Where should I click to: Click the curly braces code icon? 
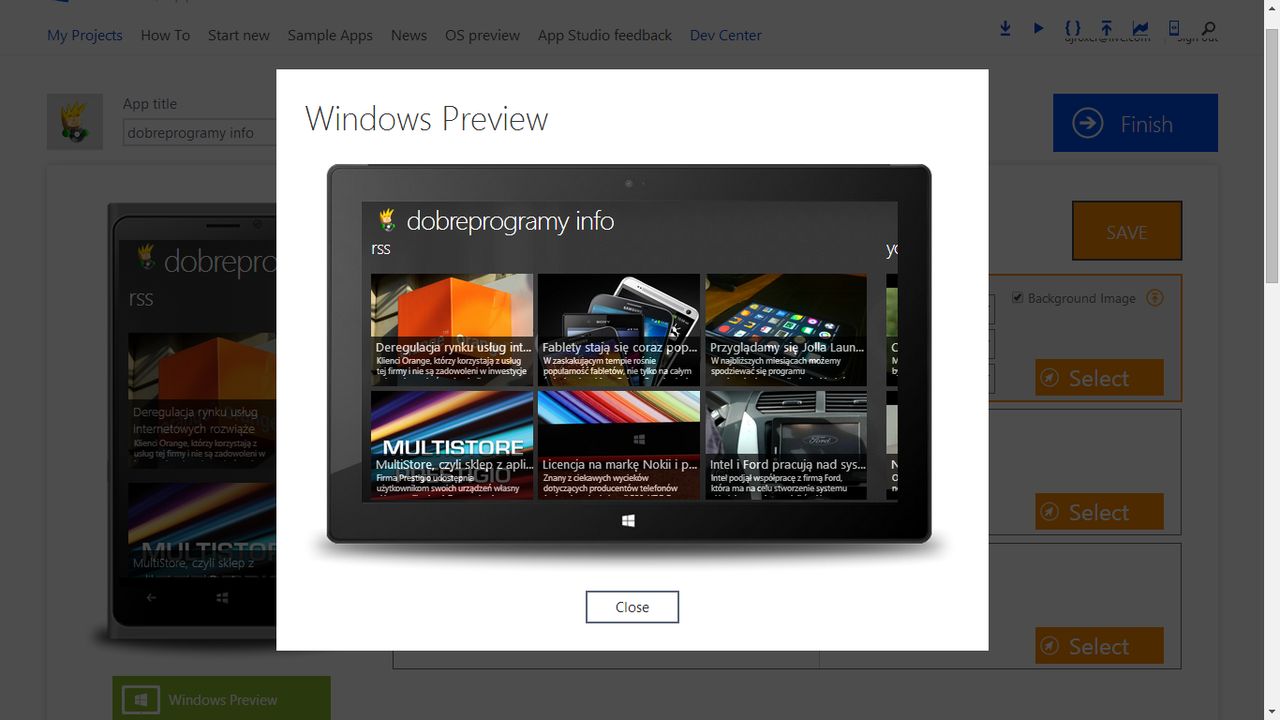click(1073, 28)
